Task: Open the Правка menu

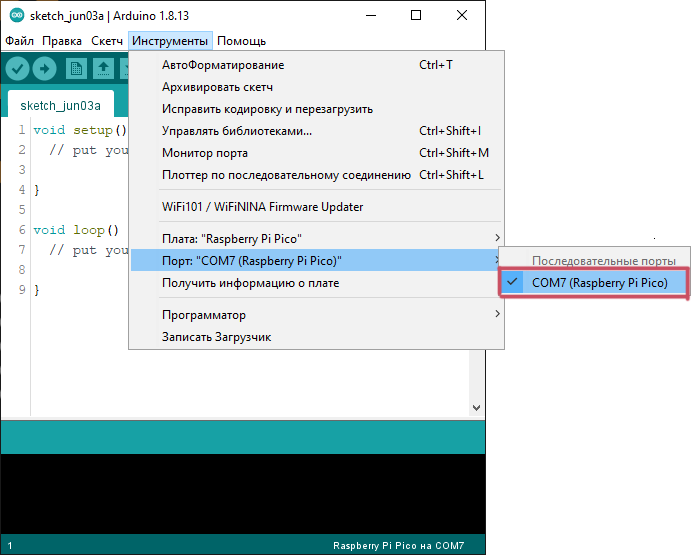Action: coord(62,41)
